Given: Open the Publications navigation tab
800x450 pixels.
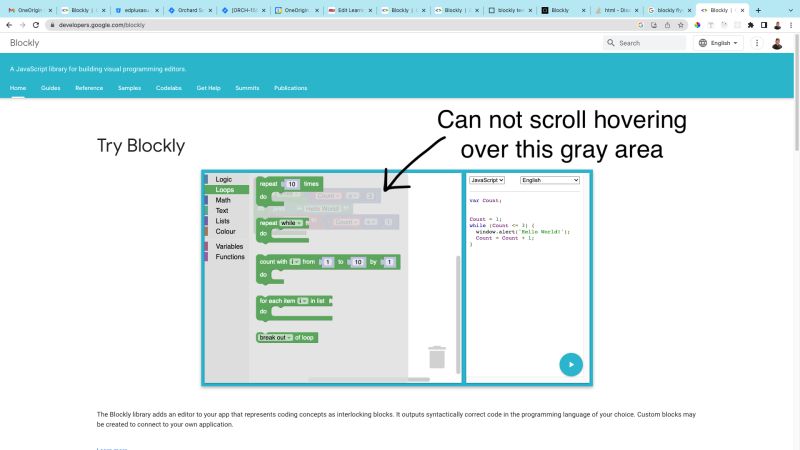Looking at the screenshot, I should (291, 88).
